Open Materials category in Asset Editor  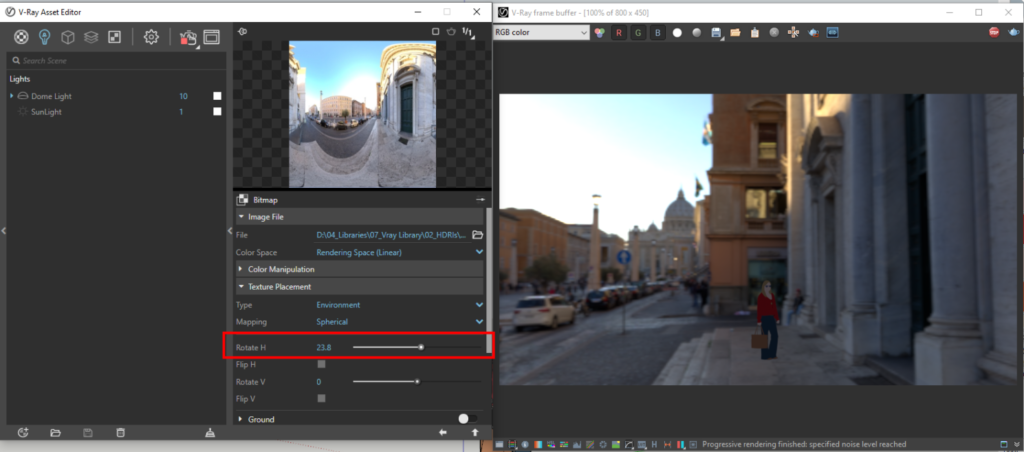22,37
